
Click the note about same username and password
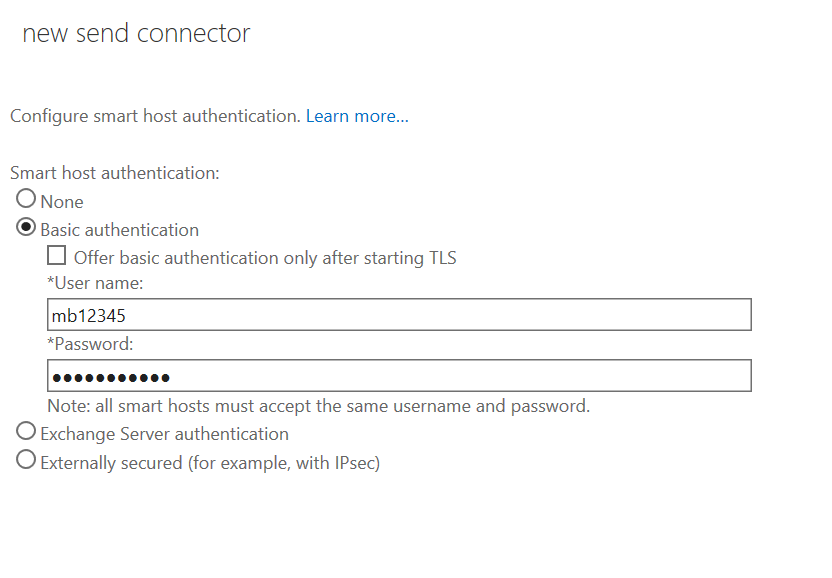point(318,406)
